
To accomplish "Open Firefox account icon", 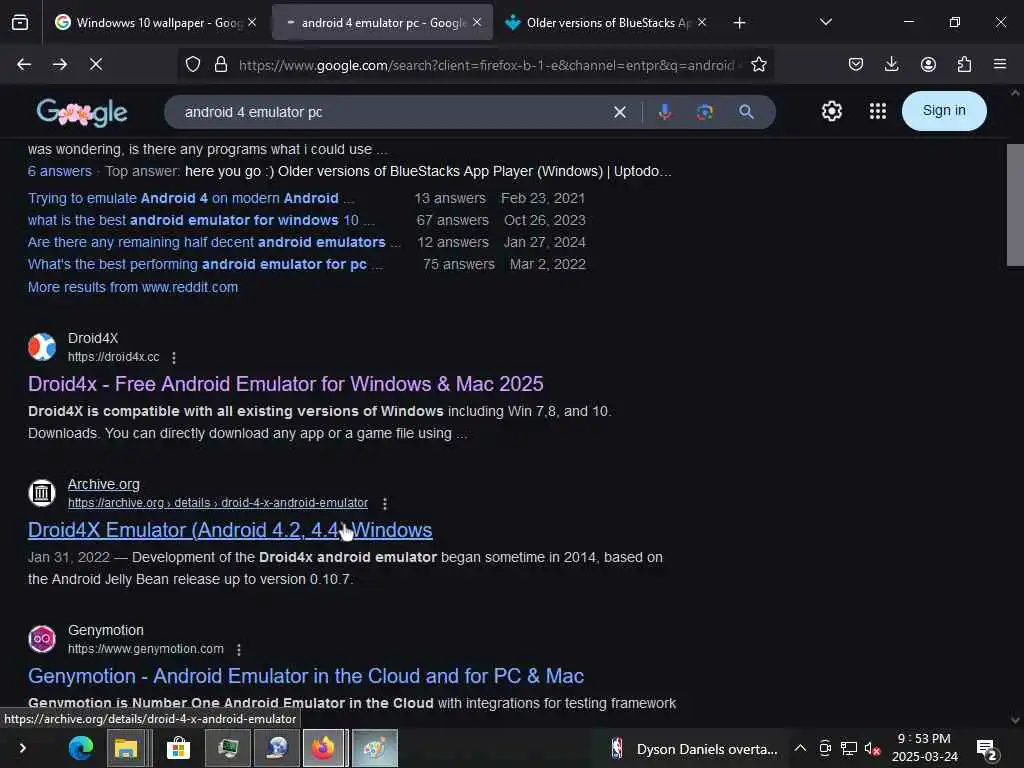I will click(928, 64).
